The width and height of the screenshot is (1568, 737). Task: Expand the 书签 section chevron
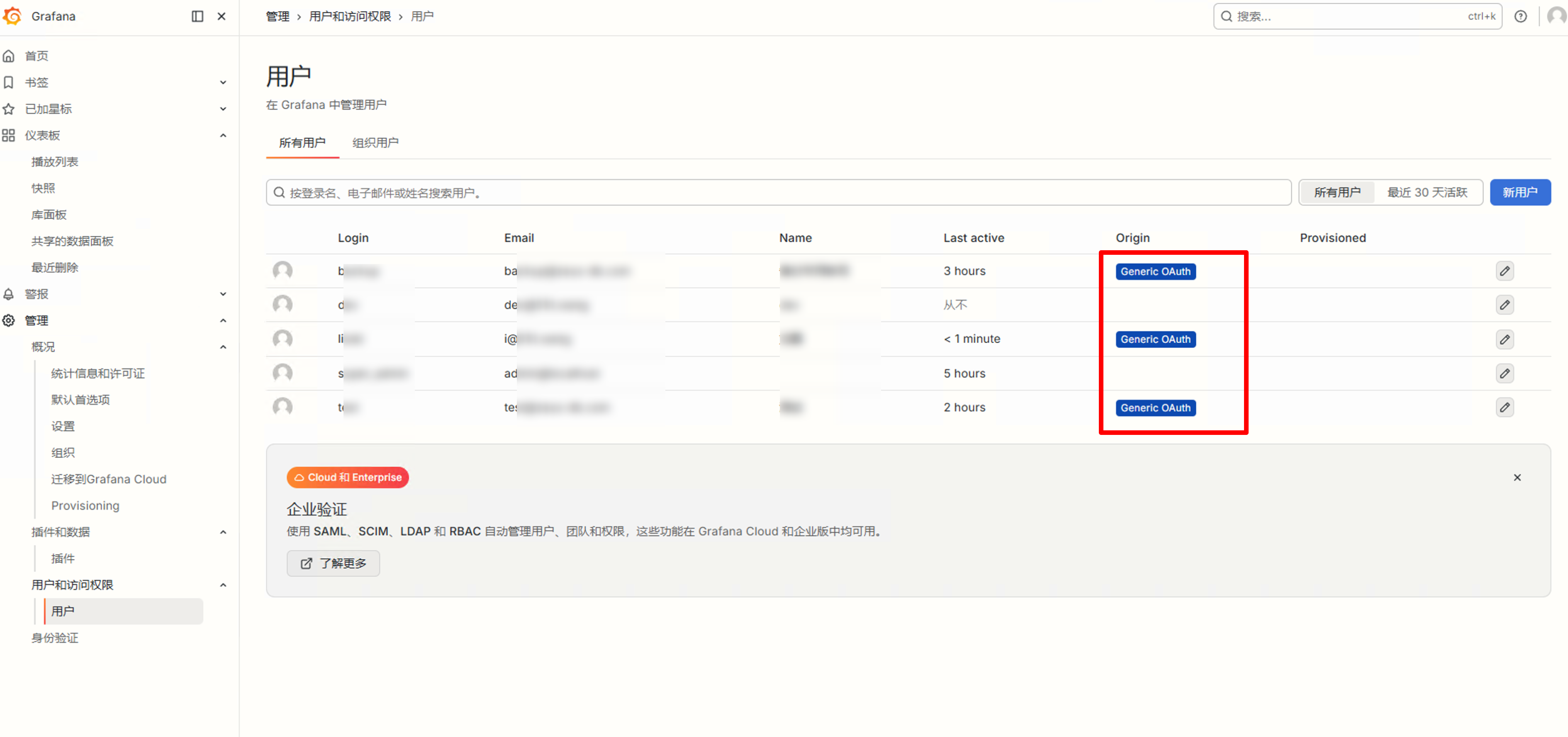pyautogui.click(x=223, y=82)
